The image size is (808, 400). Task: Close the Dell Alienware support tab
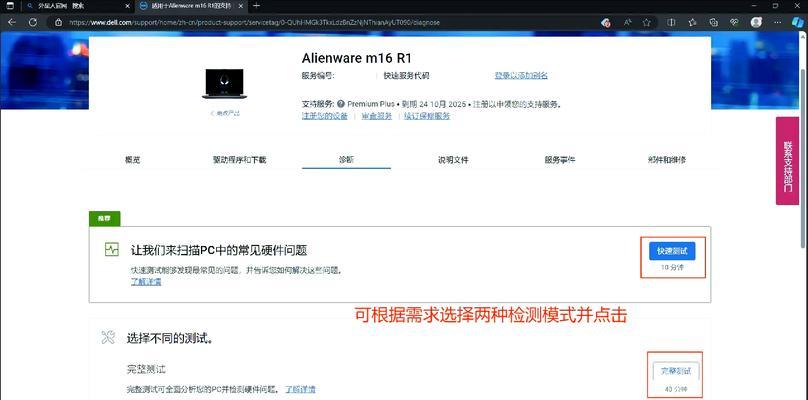[243, 6]
